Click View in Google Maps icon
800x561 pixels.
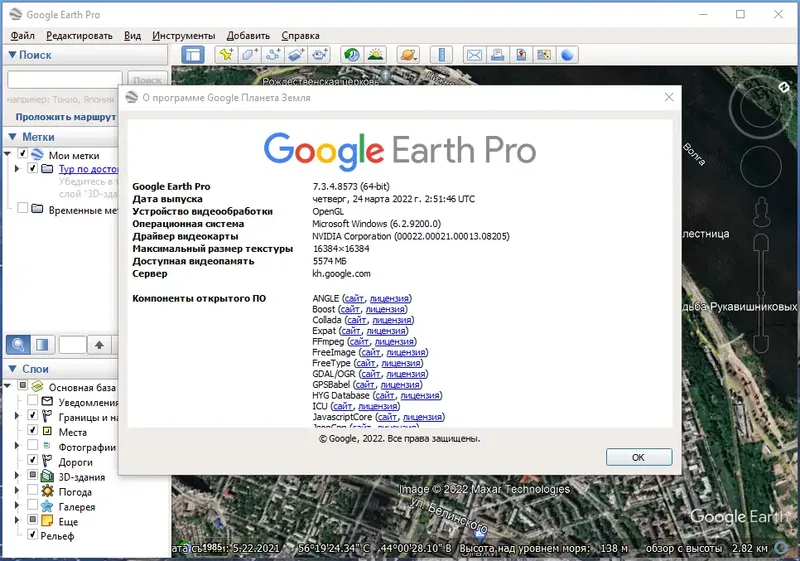tap(544, 55)
